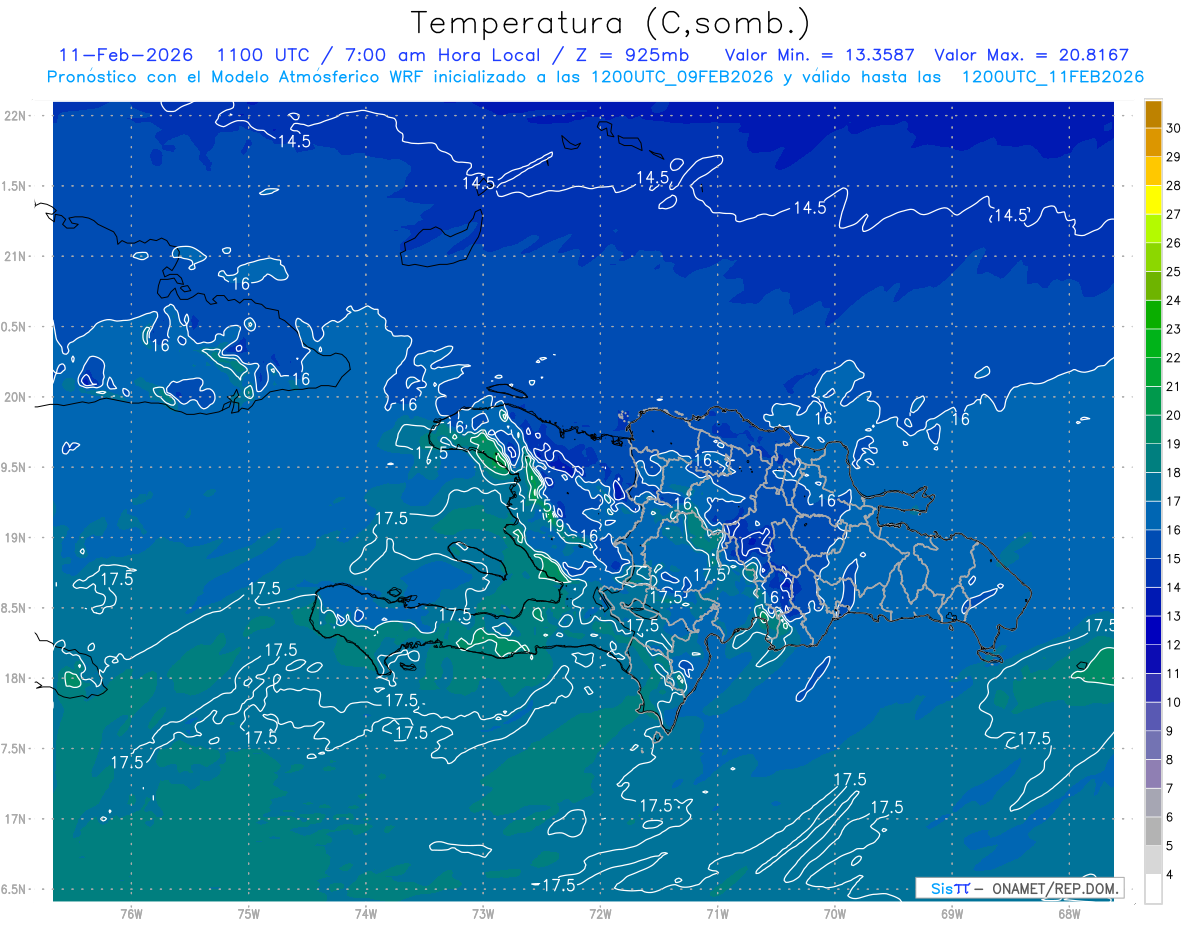
Task: Click the '0.5N' latitude axis label
Action: 14,327
